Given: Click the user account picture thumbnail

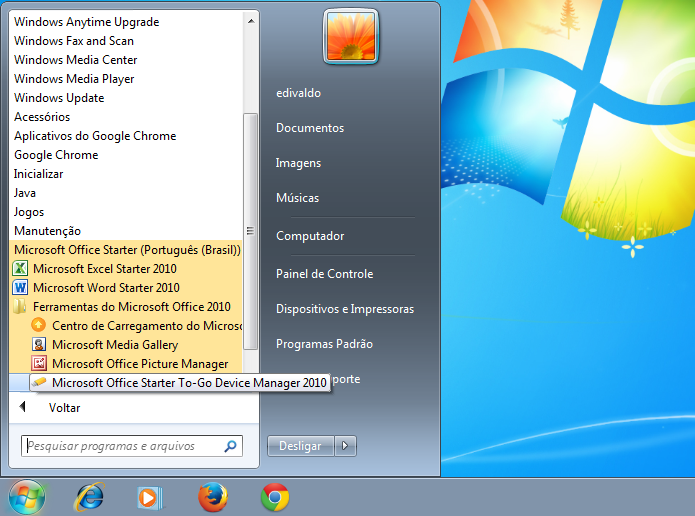Looking at the screenshot, I should click(351, 36).
